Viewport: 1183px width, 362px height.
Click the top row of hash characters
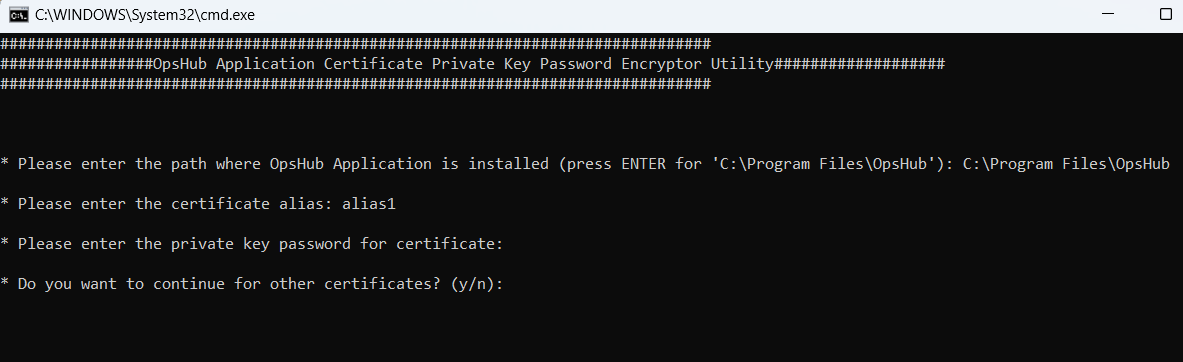tap(355, 44)
